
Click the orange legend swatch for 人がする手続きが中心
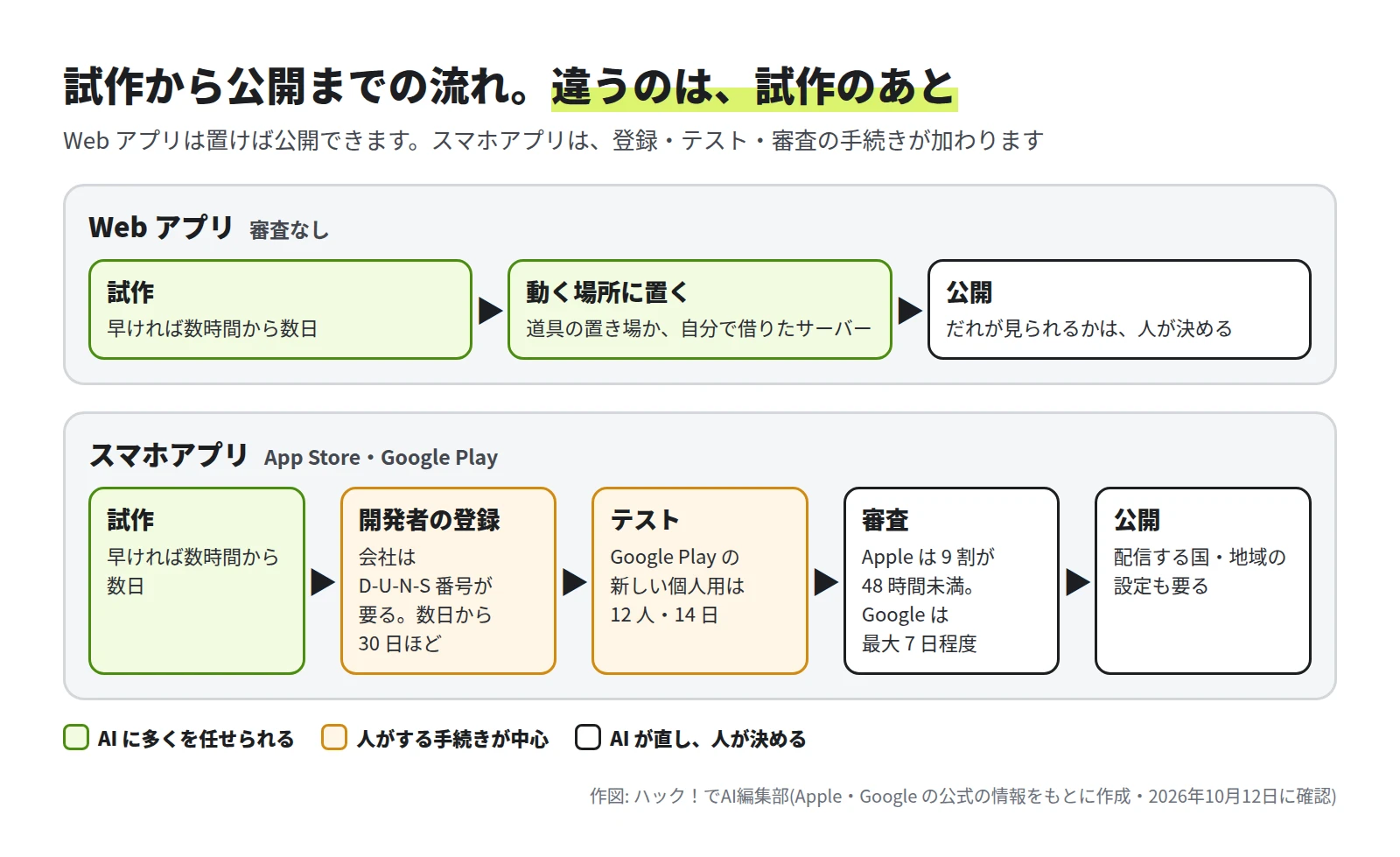pos(334,737)
